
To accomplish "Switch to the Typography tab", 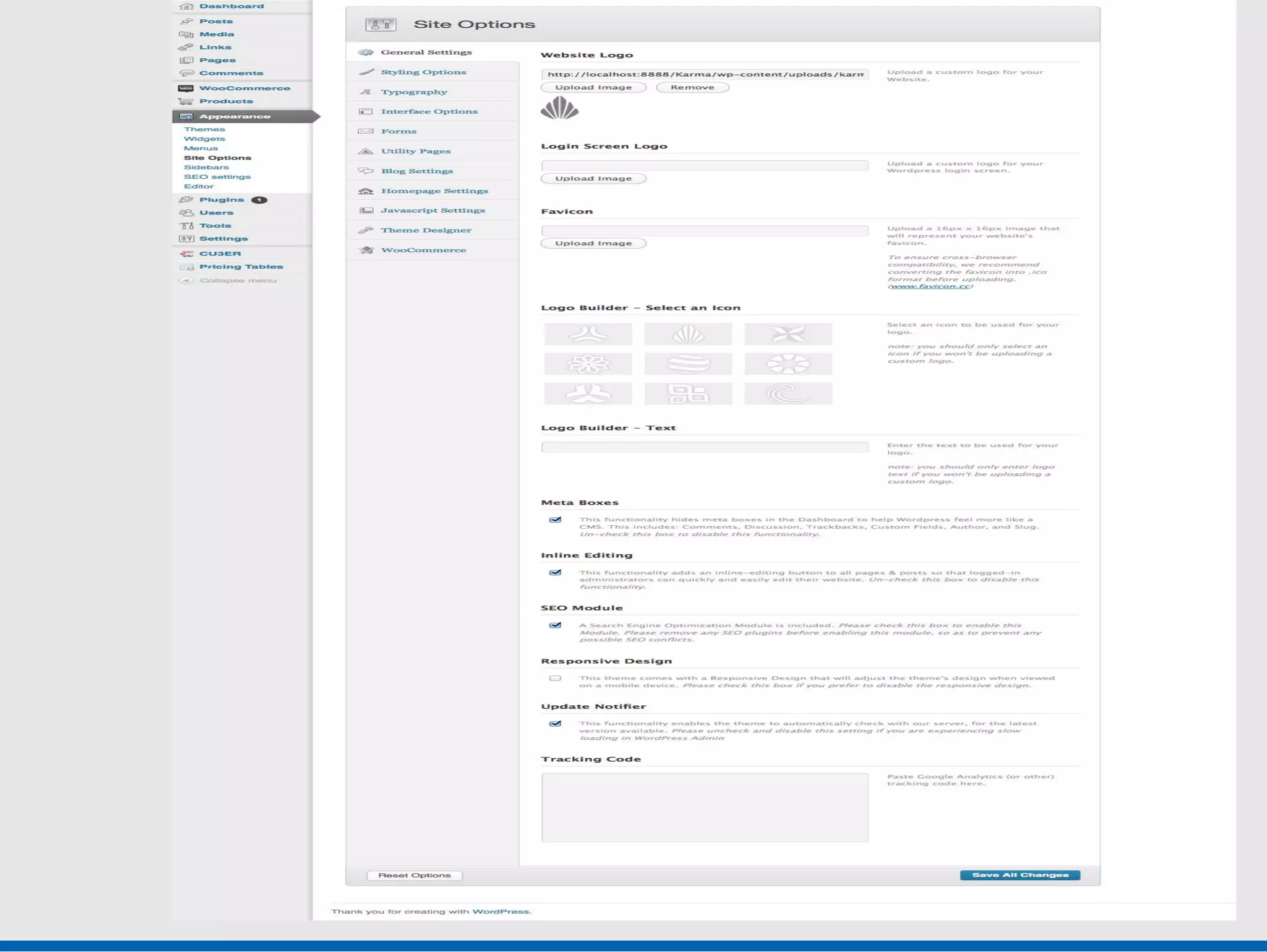I will (x=414, y=92).
